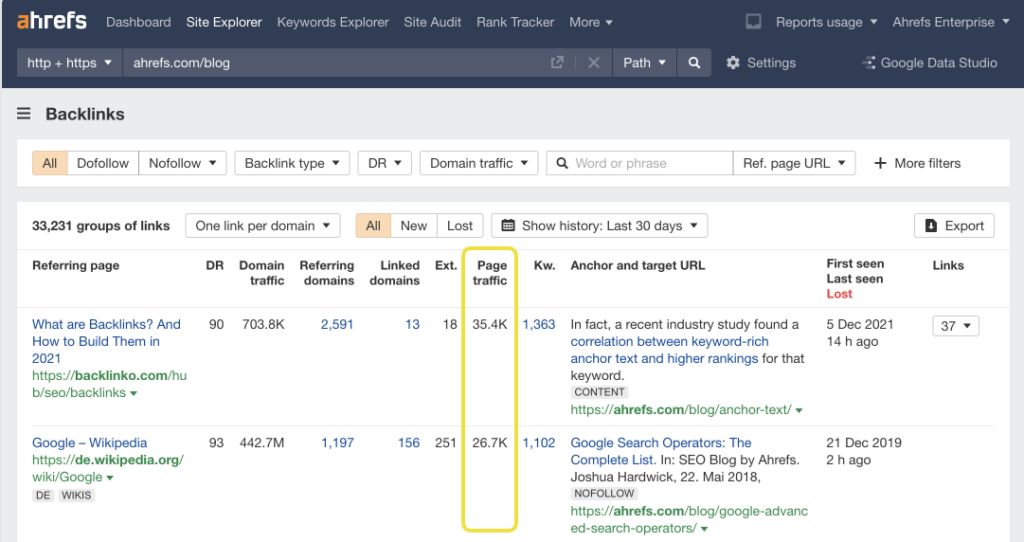
Task: Open Google Data Studio integration
Action: (x=930, y=63)
